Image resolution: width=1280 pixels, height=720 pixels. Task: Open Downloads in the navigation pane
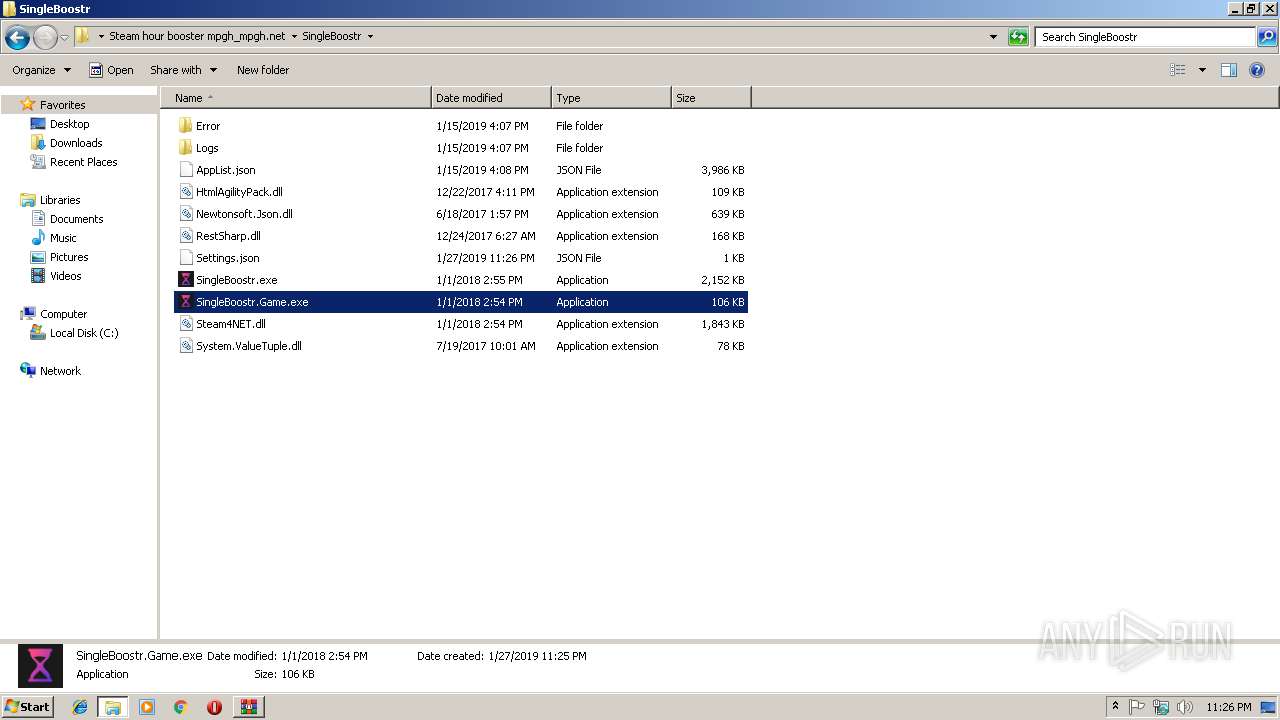coord(76,143)
